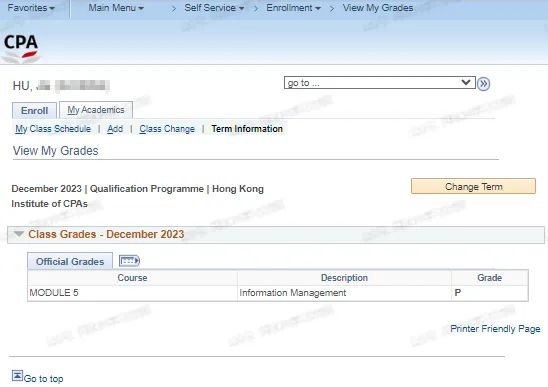Image resolution: width=548 pixels, height=387 pixels.
Task: Collapse the Class Grades December 2023 section
Action: pyautogui.click(x=19, y=234)
